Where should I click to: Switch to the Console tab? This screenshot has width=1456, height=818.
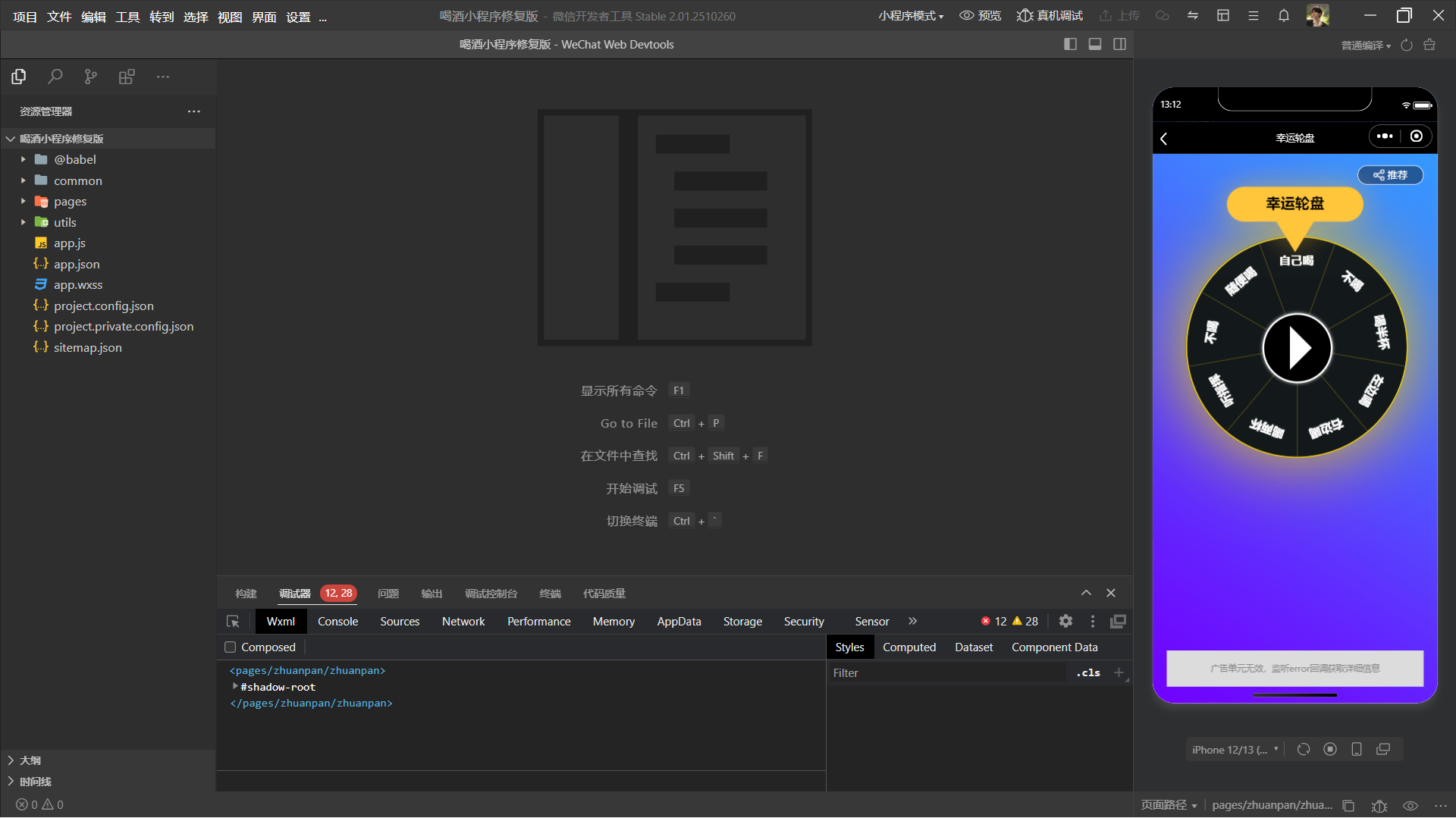(x=337, y=622)
